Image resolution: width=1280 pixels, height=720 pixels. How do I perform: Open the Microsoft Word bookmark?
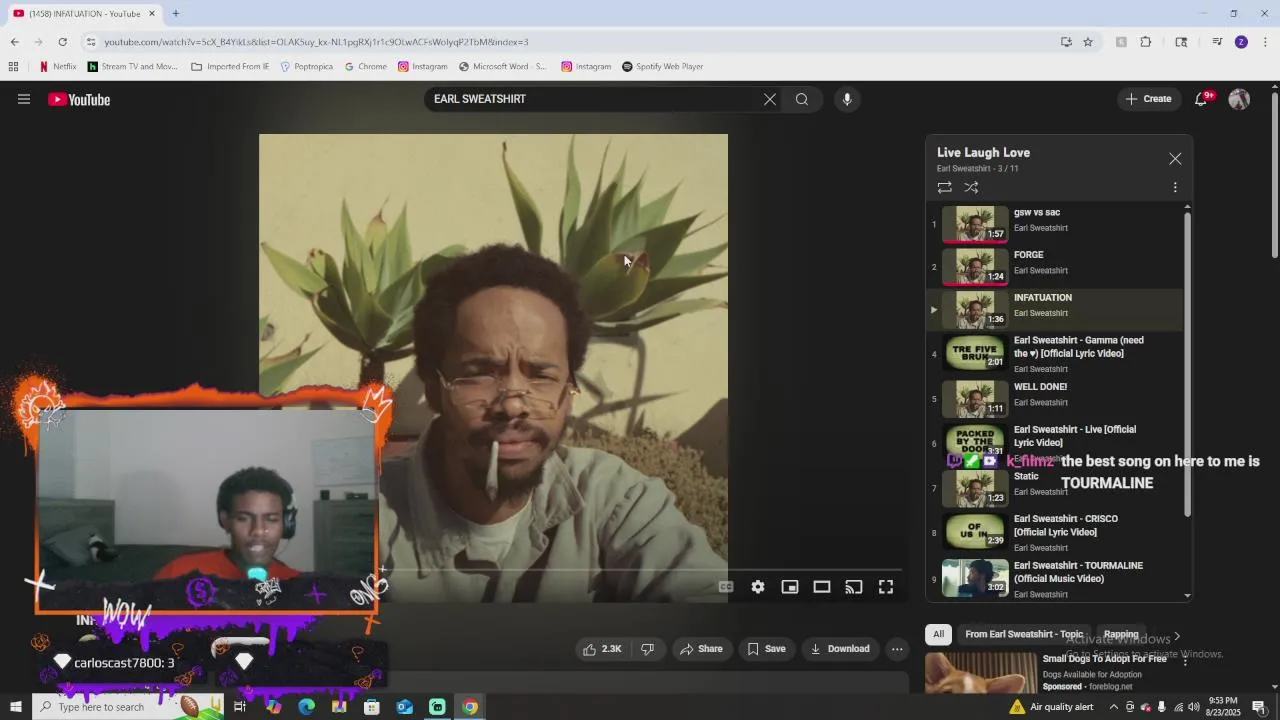[x=503, y=67]
